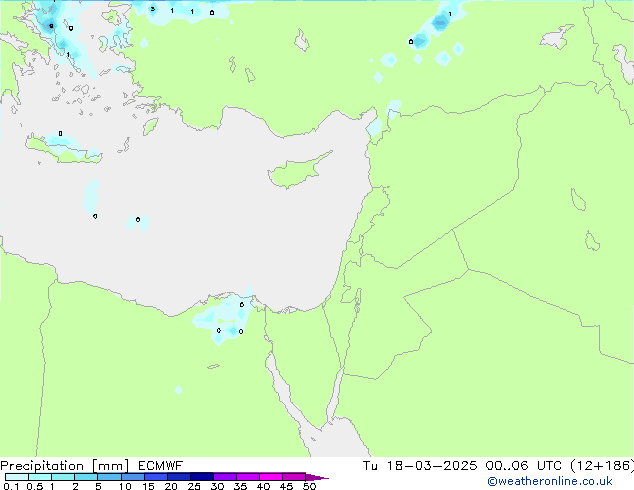Click the 40–45 mm magenta legend swatch
This screenshot has width=634, height=490.
271,477
